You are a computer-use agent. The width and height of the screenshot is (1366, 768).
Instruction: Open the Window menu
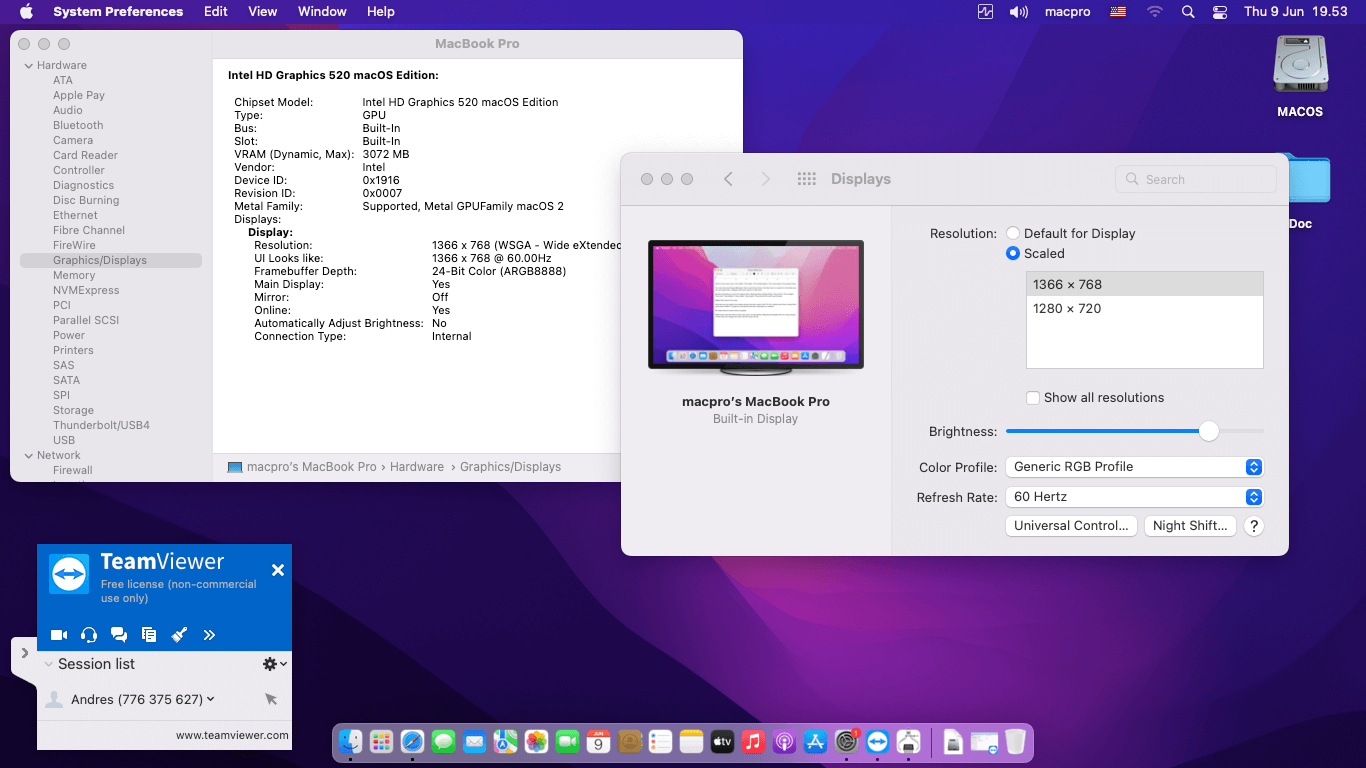click(x=322, y=12)
